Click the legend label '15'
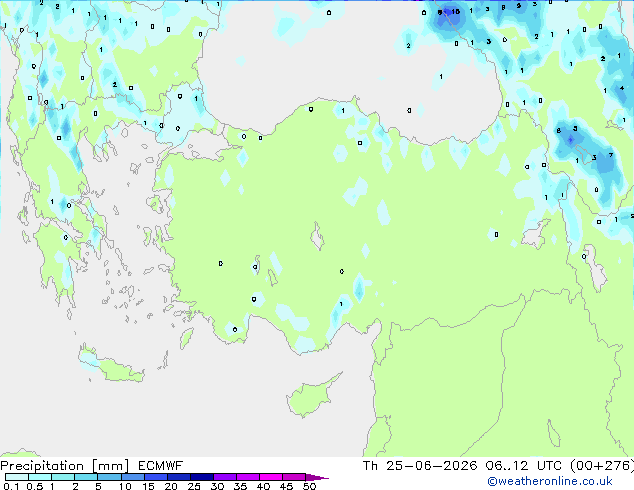This screenshot has width=634, height=490. [148, 486]
